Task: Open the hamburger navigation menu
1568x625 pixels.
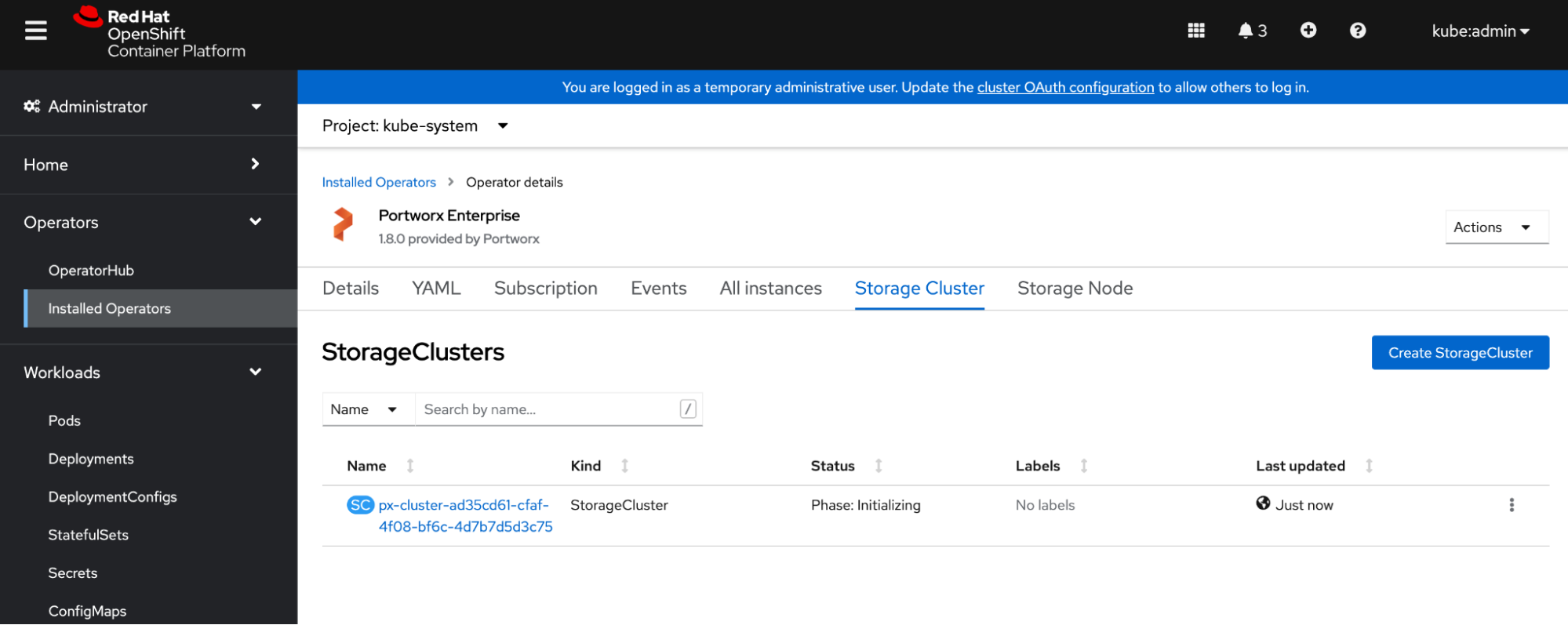Action: click(36, 31)
